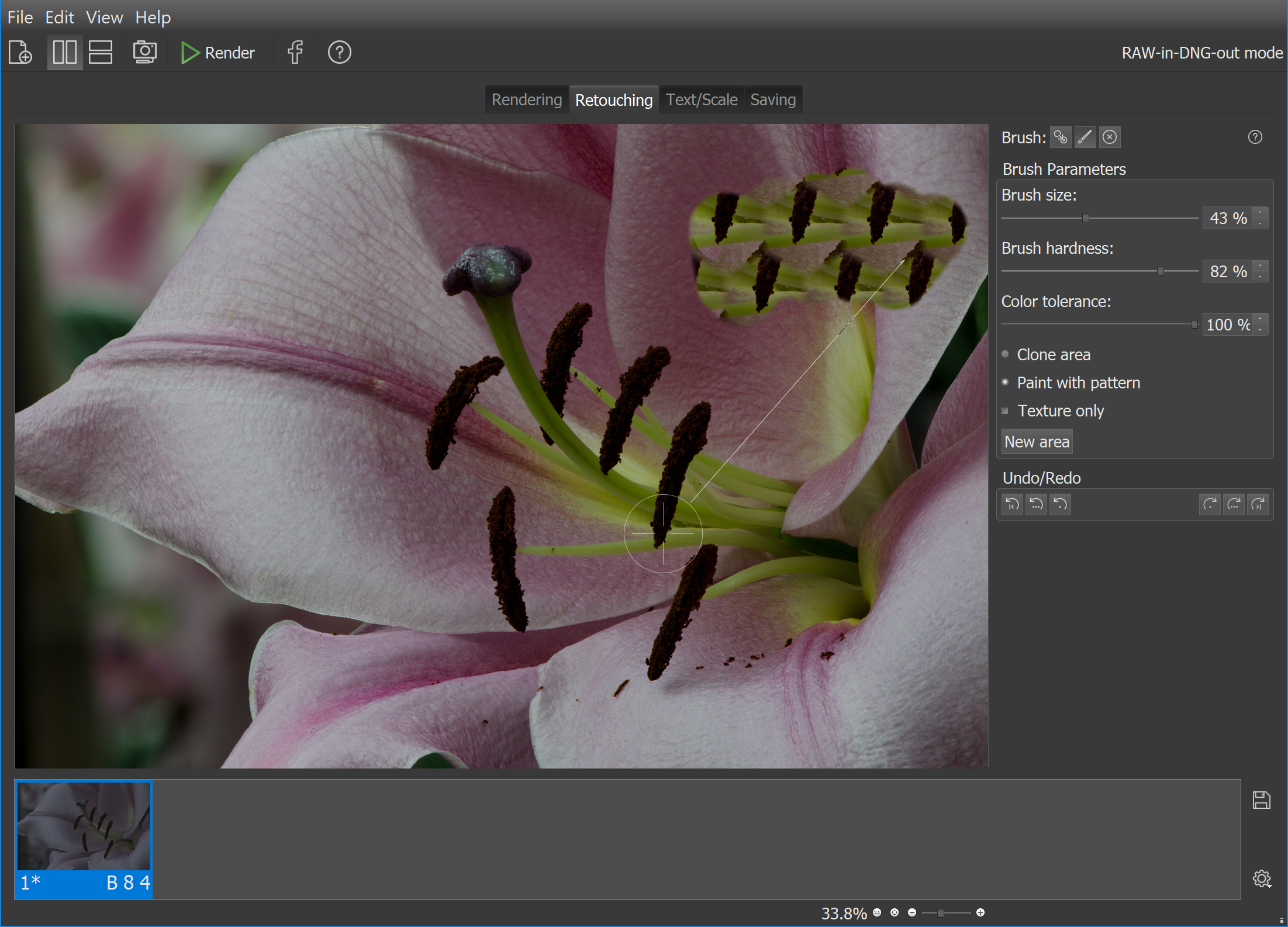
Task: Click the Facebook share icon
Action: [x=295, y=53]
